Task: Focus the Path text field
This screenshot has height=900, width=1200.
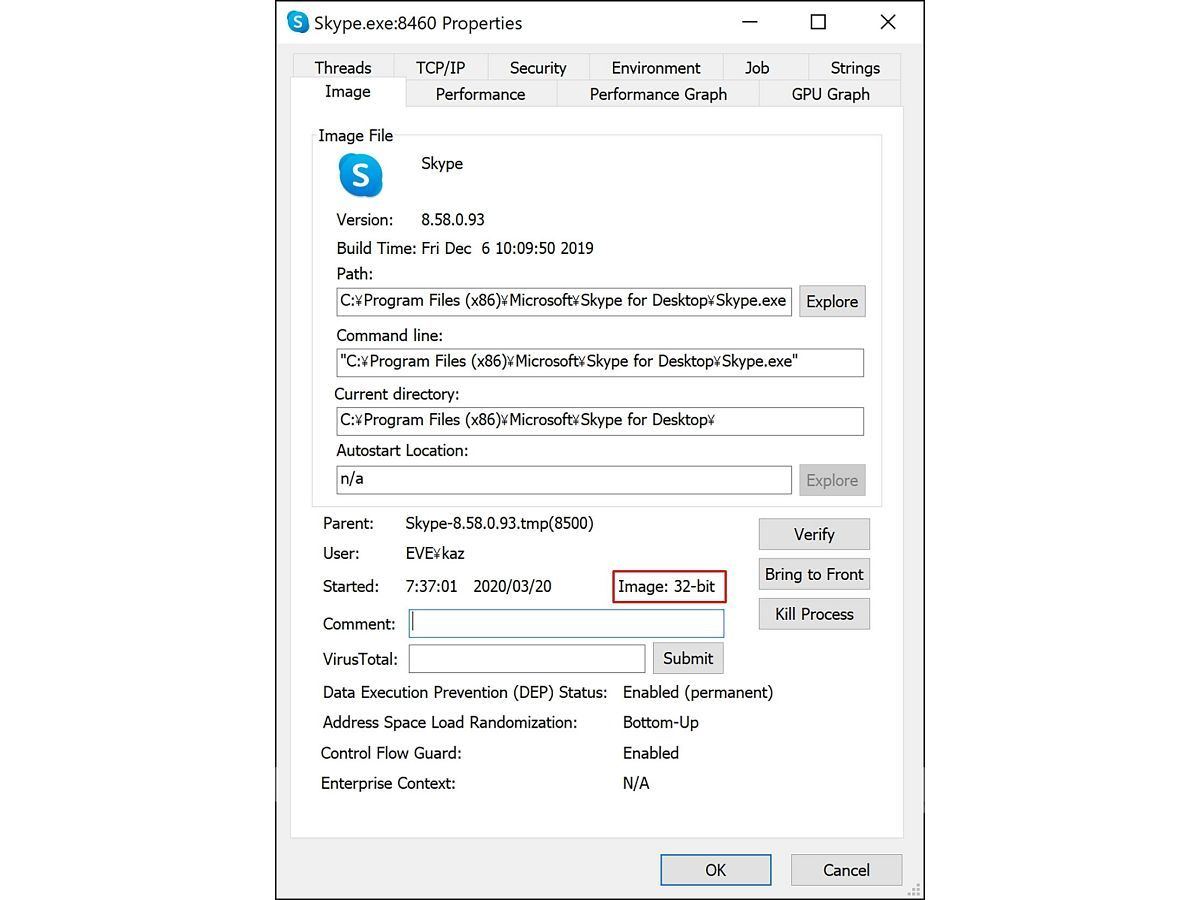Action: (x=564, y=301)
